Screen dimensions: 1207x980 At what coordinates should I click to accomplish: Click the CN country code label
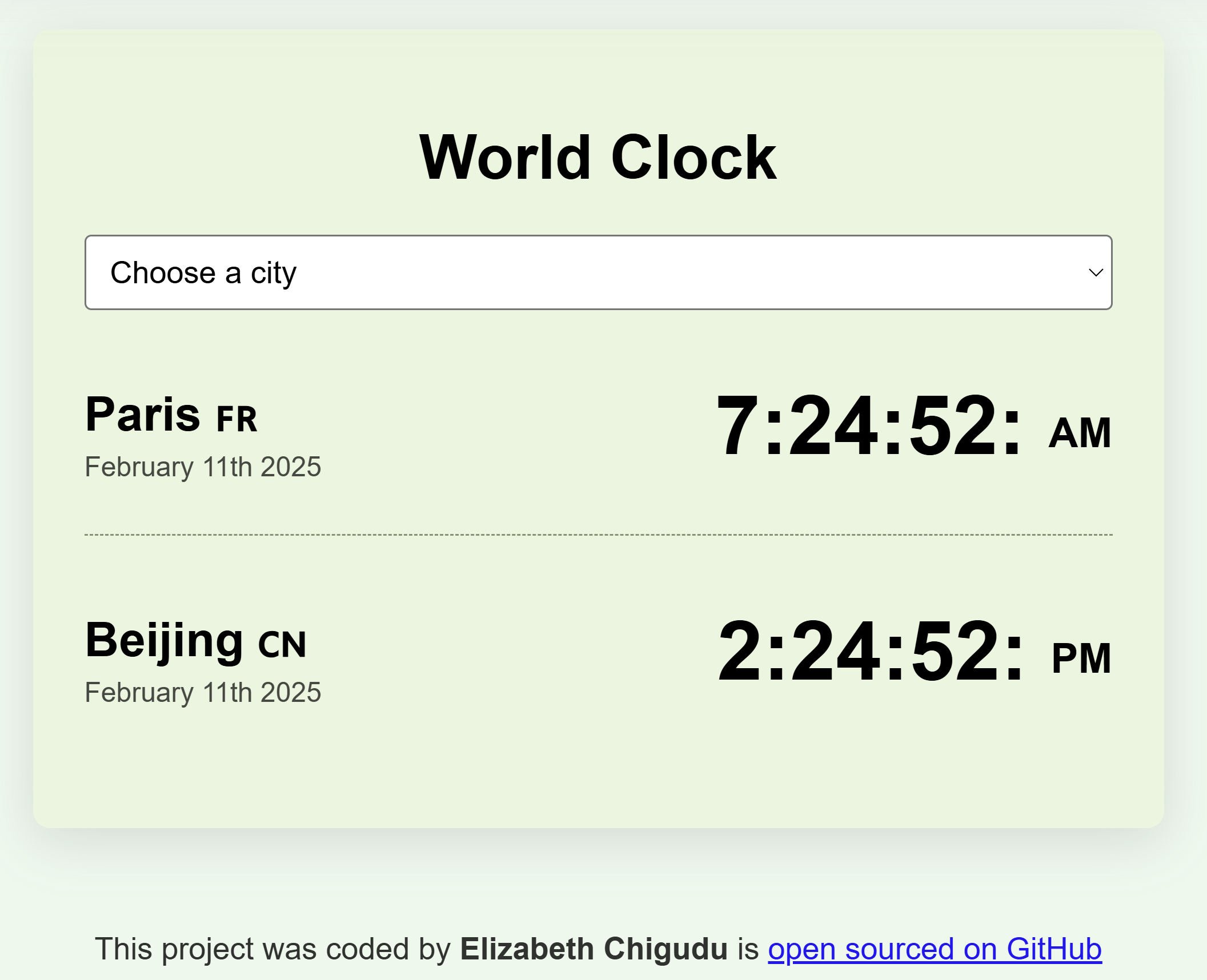(282, 645)
